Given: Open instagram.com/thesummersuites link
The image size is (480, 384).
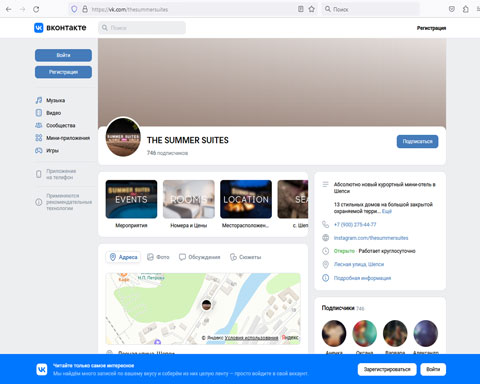Looking at the screenshot, I should click(371, 238).
